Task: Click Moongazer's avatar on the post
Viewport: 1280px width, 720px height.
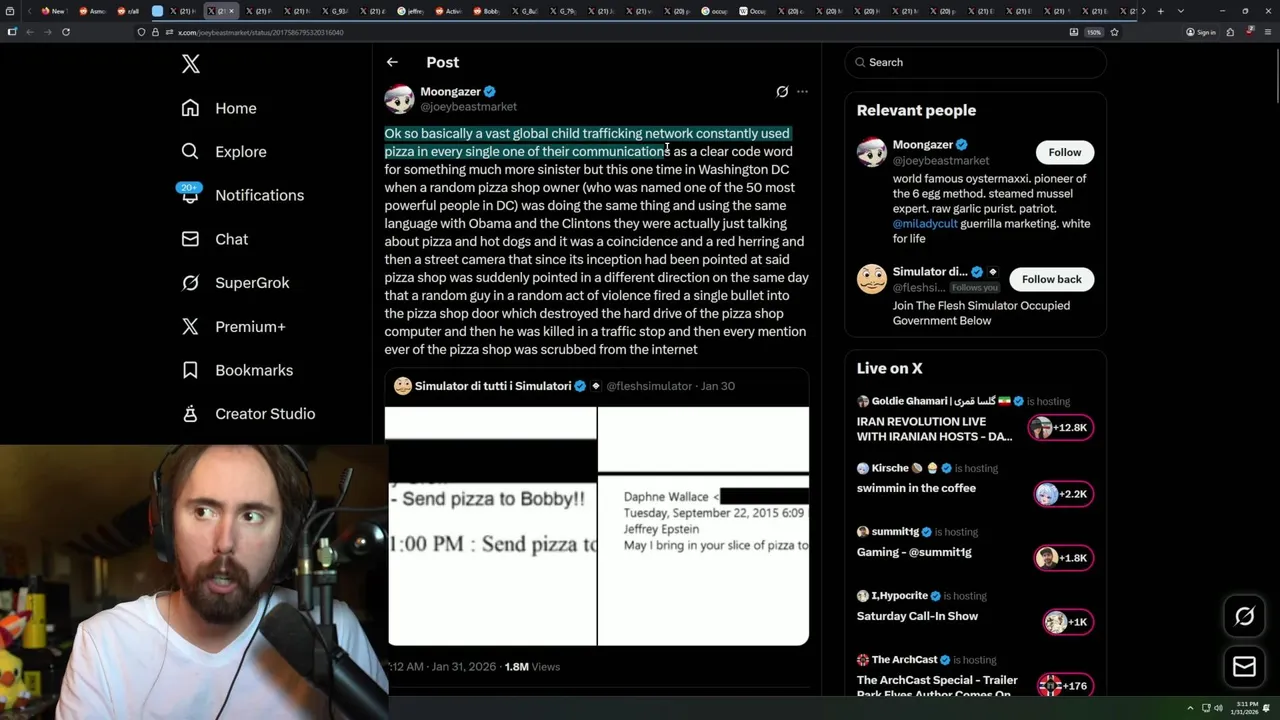Action: [399, 99]
